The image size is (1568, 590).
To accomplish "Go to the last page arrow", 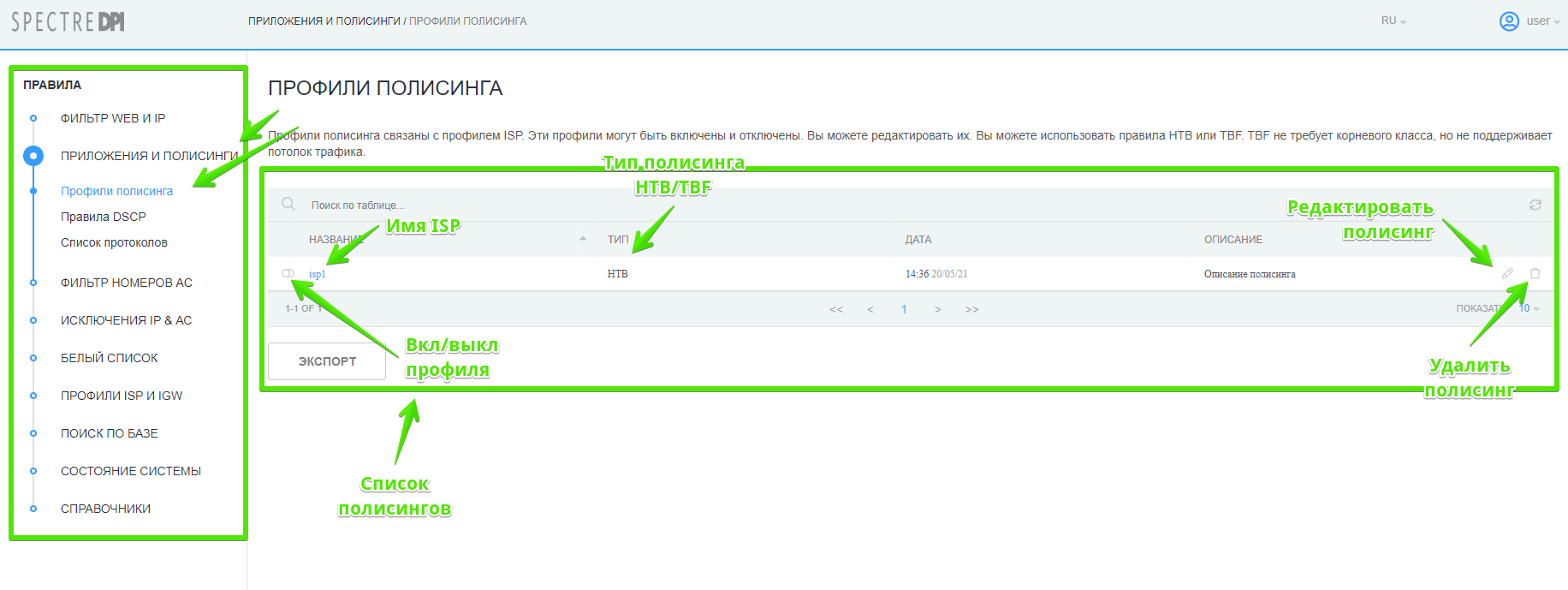I will (971, 309).
